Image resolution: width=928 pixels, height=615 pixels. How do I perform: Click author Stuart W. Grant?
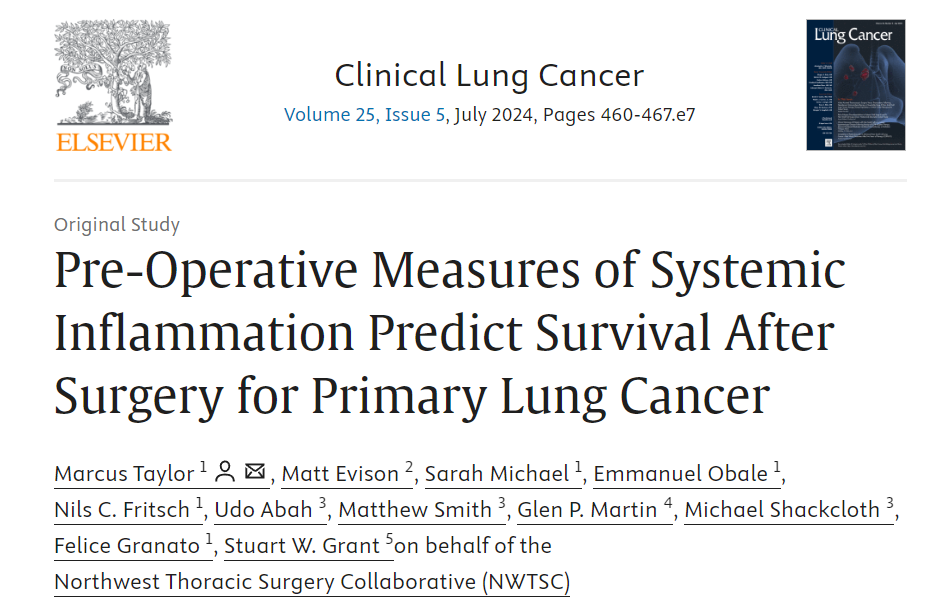coord(302,546)
